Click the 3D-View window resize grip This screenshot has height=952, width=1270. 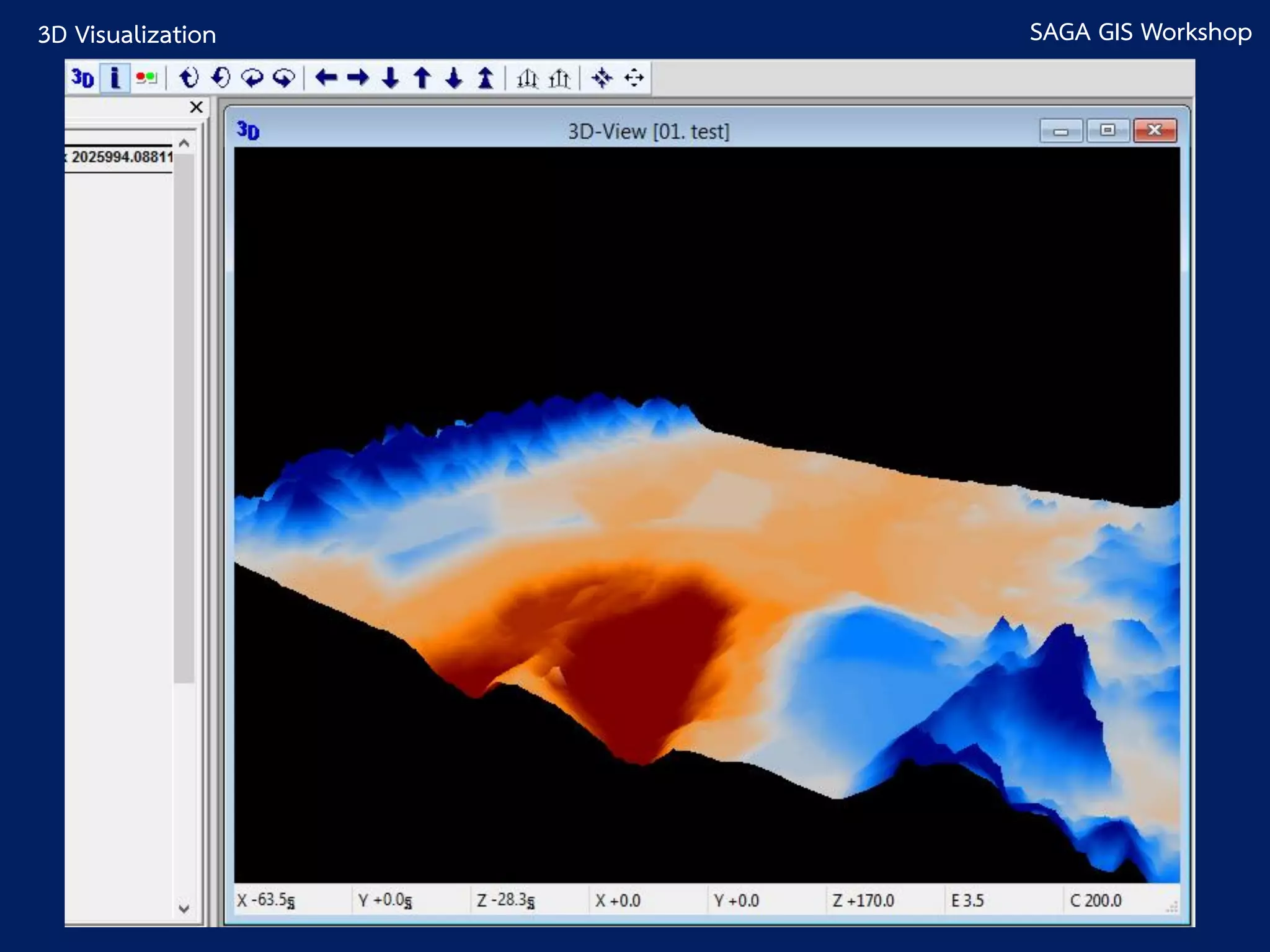pos(1171,907)
